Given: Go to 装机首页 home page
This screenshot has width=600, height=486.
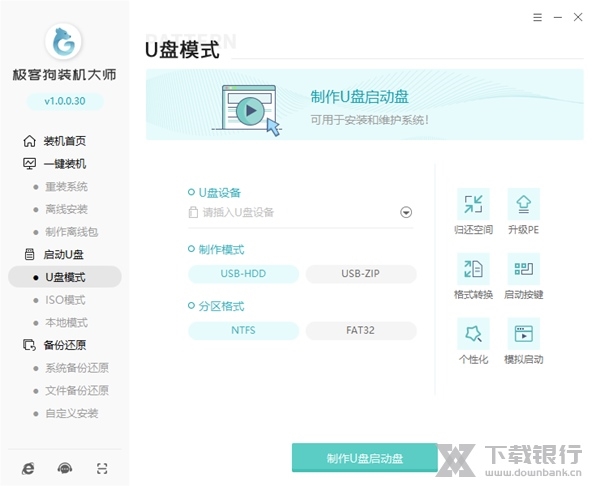Looking at the screenshot, I should pos(65,141).
